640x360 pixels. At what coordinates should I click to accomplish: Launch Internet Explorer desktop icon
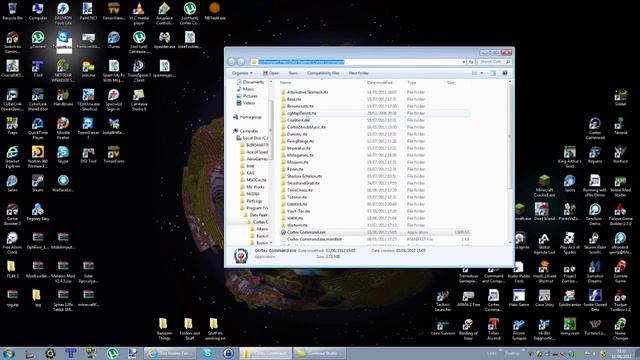[x=12, y=157]
